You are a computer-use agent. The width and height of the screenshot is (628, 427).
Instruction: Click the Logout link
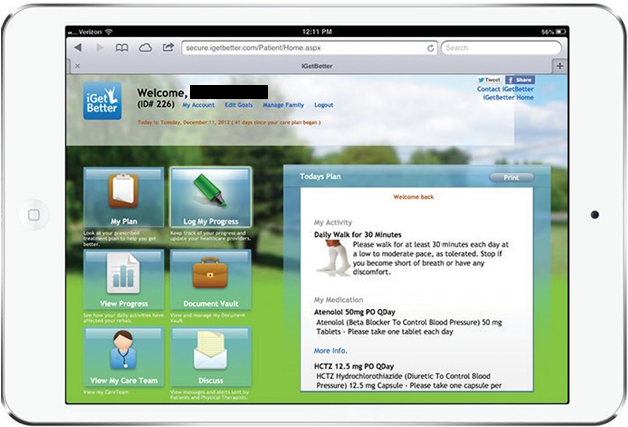(x=324, y=105)
